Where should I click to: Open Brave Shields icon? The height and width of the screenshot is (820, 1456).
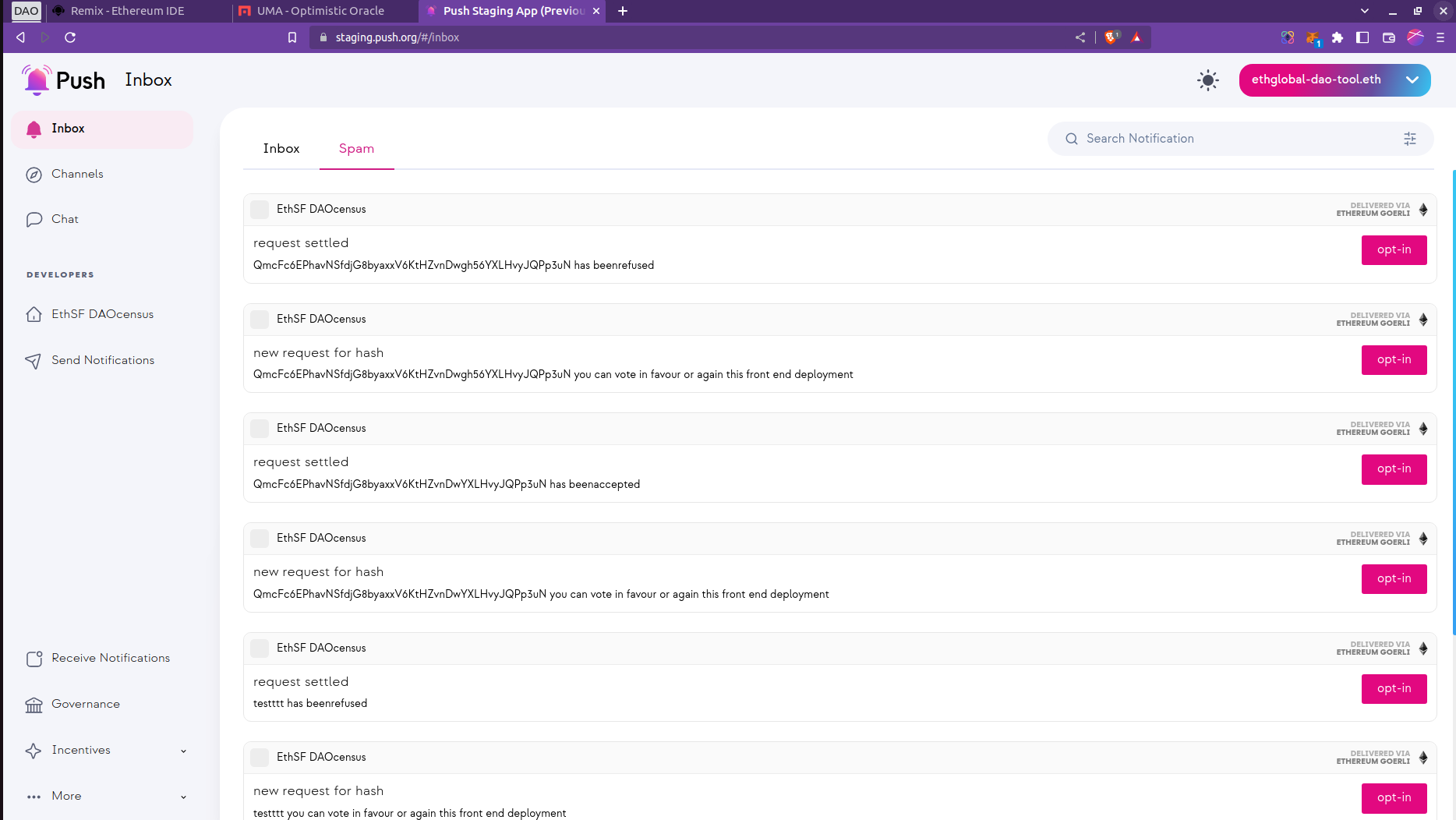point(1111,37)
